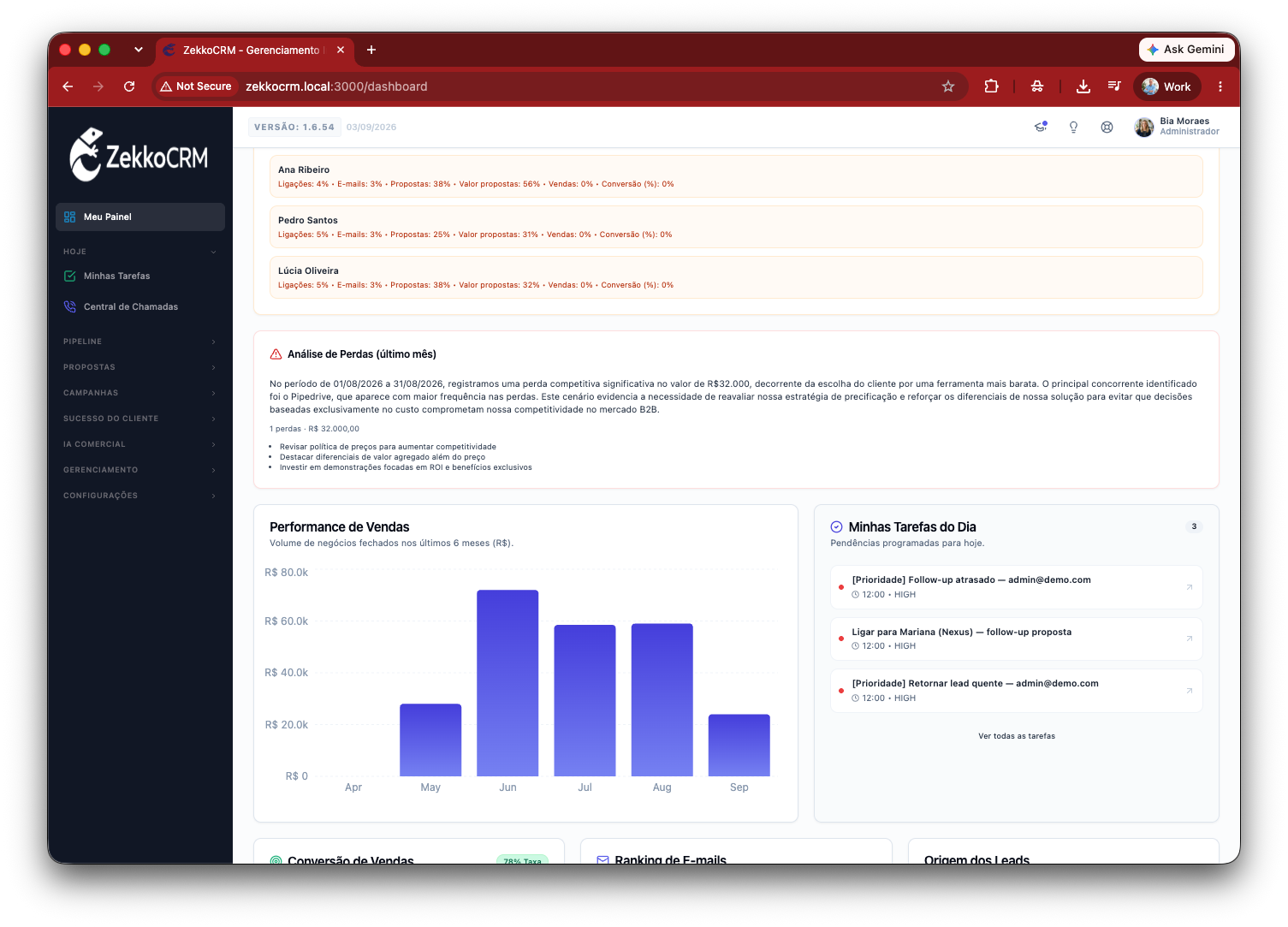The height and width of the screenshot is (927, 1288).
Task: Expand the PROPOSTAS sidebar section
Action: tap(140, 367)
